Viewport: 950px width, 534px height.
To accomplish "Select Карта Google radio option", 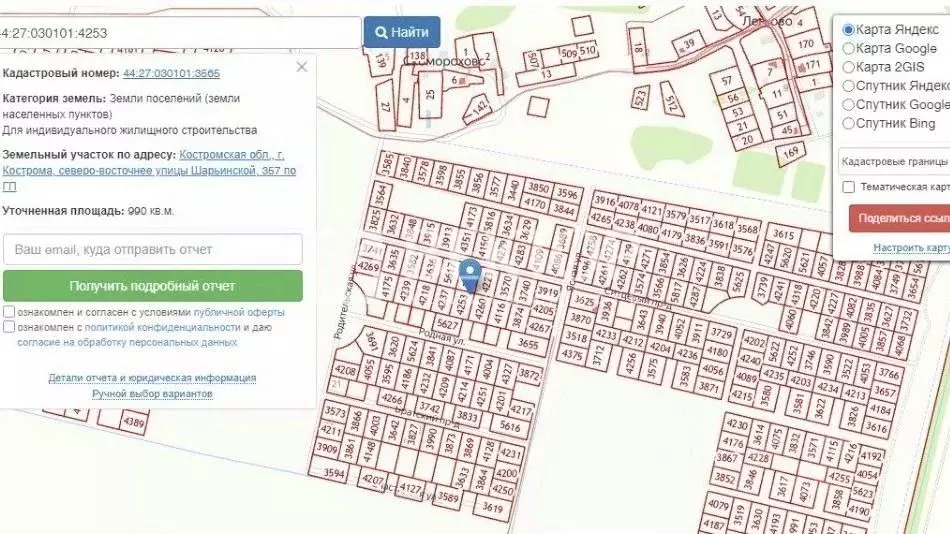I will pos(849,48).
